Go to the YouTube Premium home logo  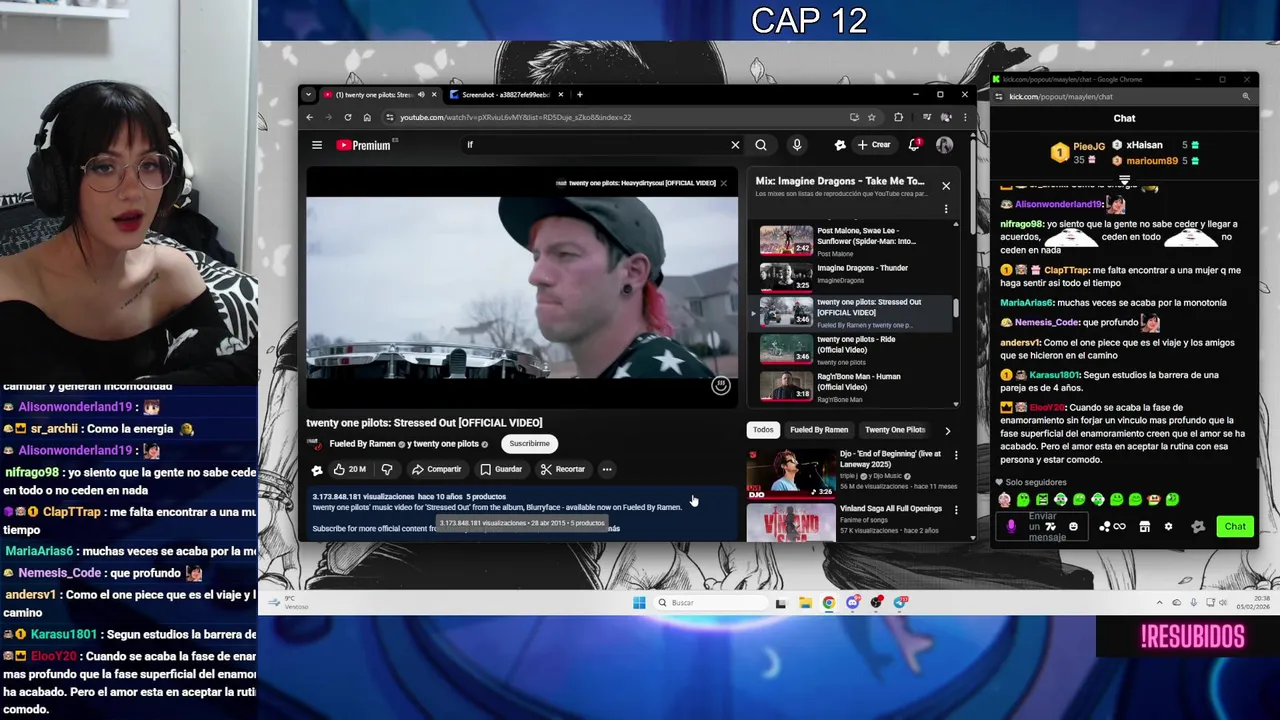pyautogui.click(x=364, y=145)
